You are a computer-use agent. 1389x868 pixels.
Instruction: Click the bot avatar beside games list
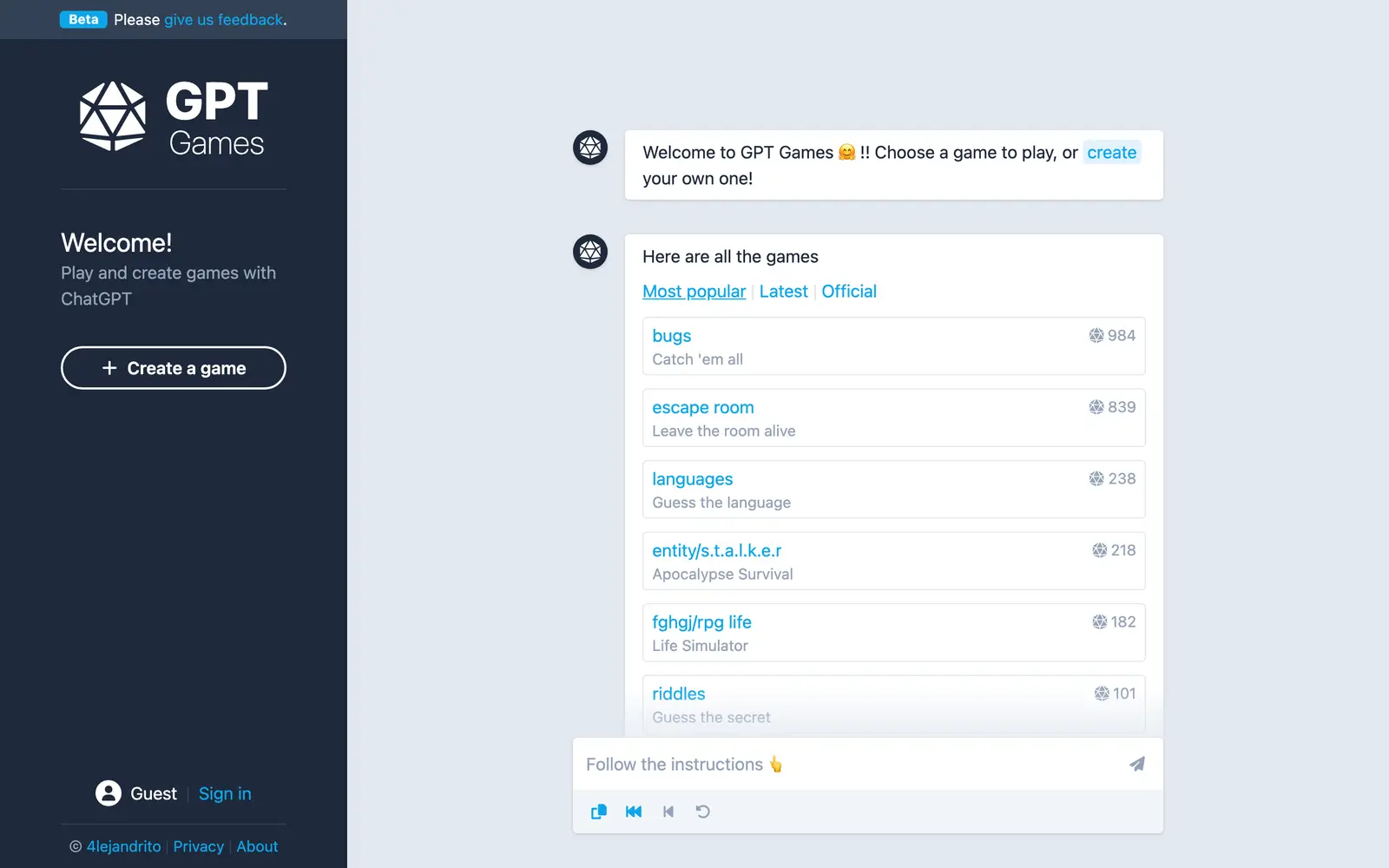[x=590, y=252]
